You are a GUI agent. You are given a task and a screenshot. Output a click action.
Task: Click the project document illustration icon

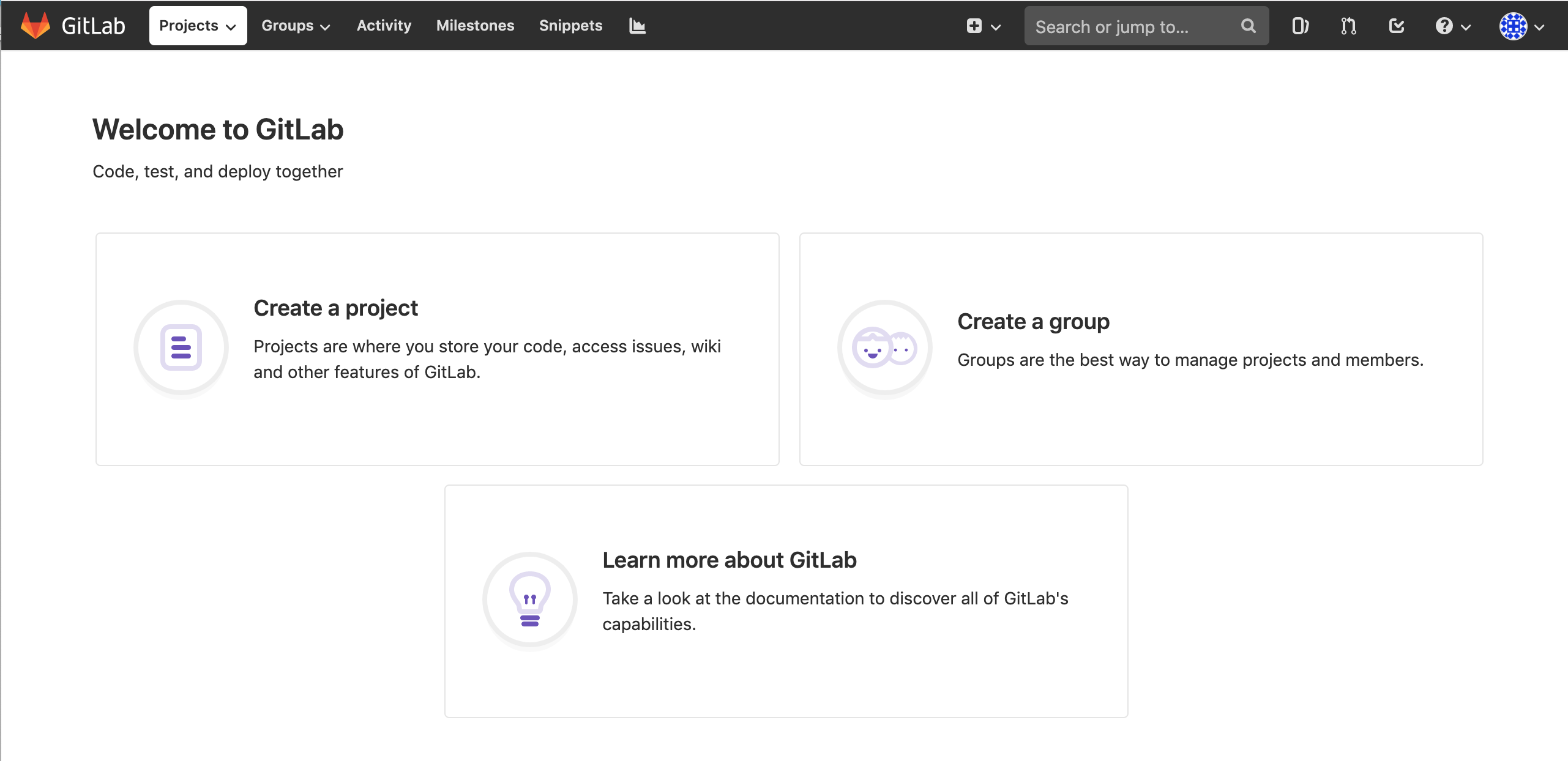[x=181, y=347]
